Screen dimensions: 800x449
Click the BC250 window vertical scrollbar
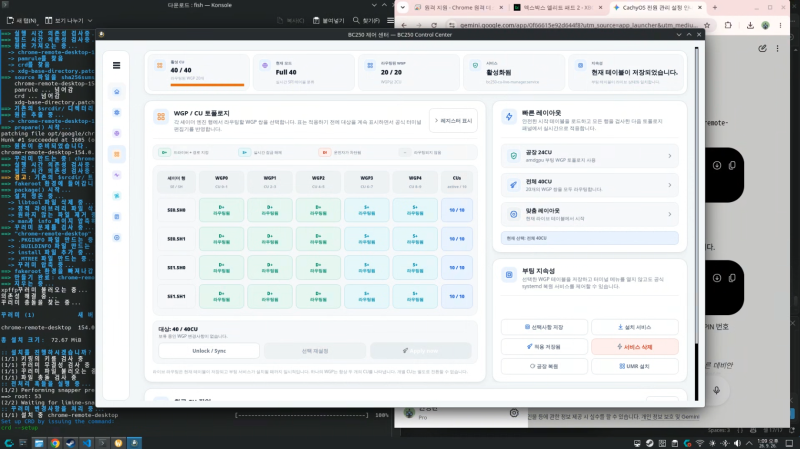click(x=696, y=222)
